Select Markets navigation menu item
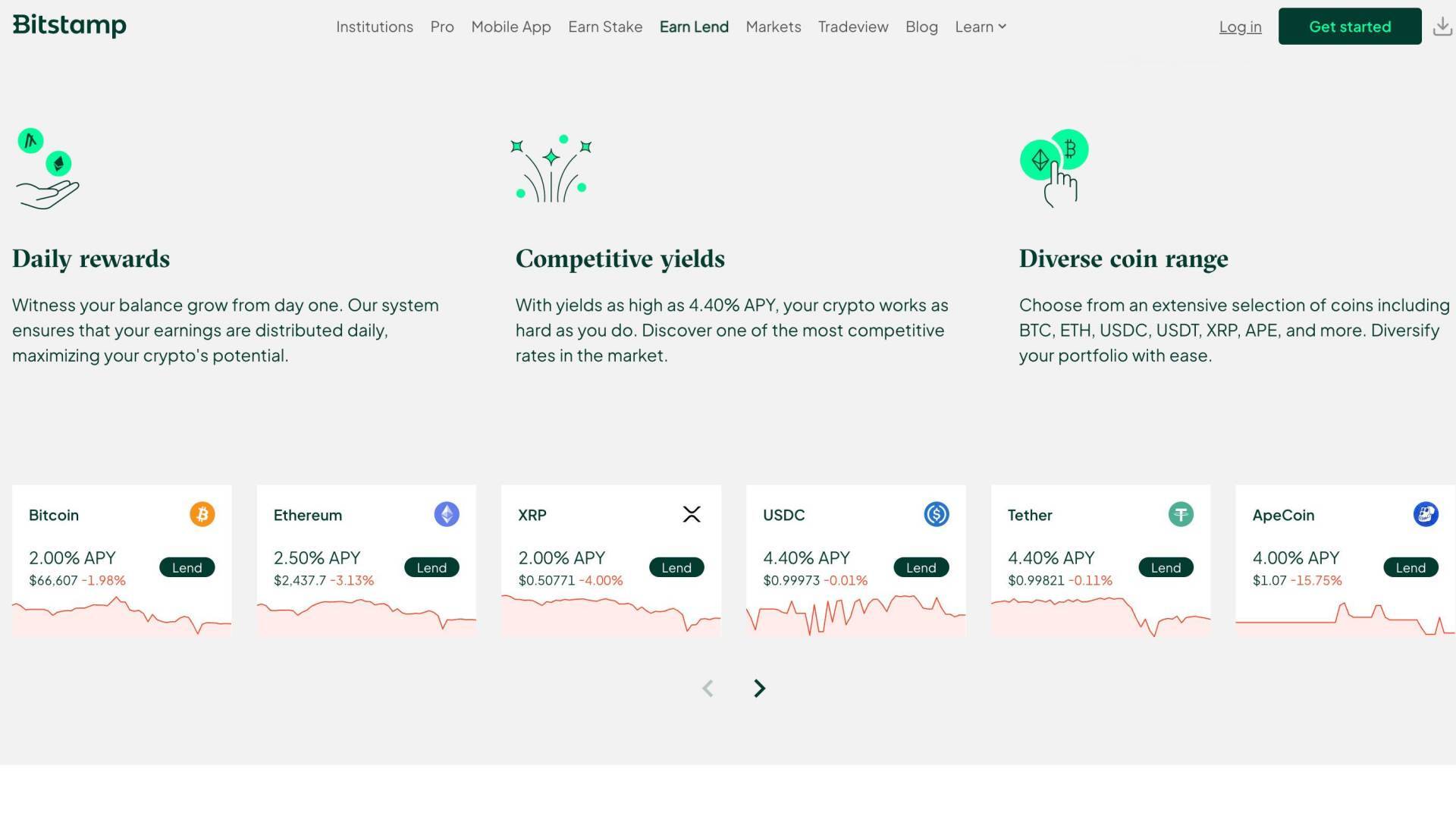This screenshot has width=1456, height=819. [x=774, y=26]
